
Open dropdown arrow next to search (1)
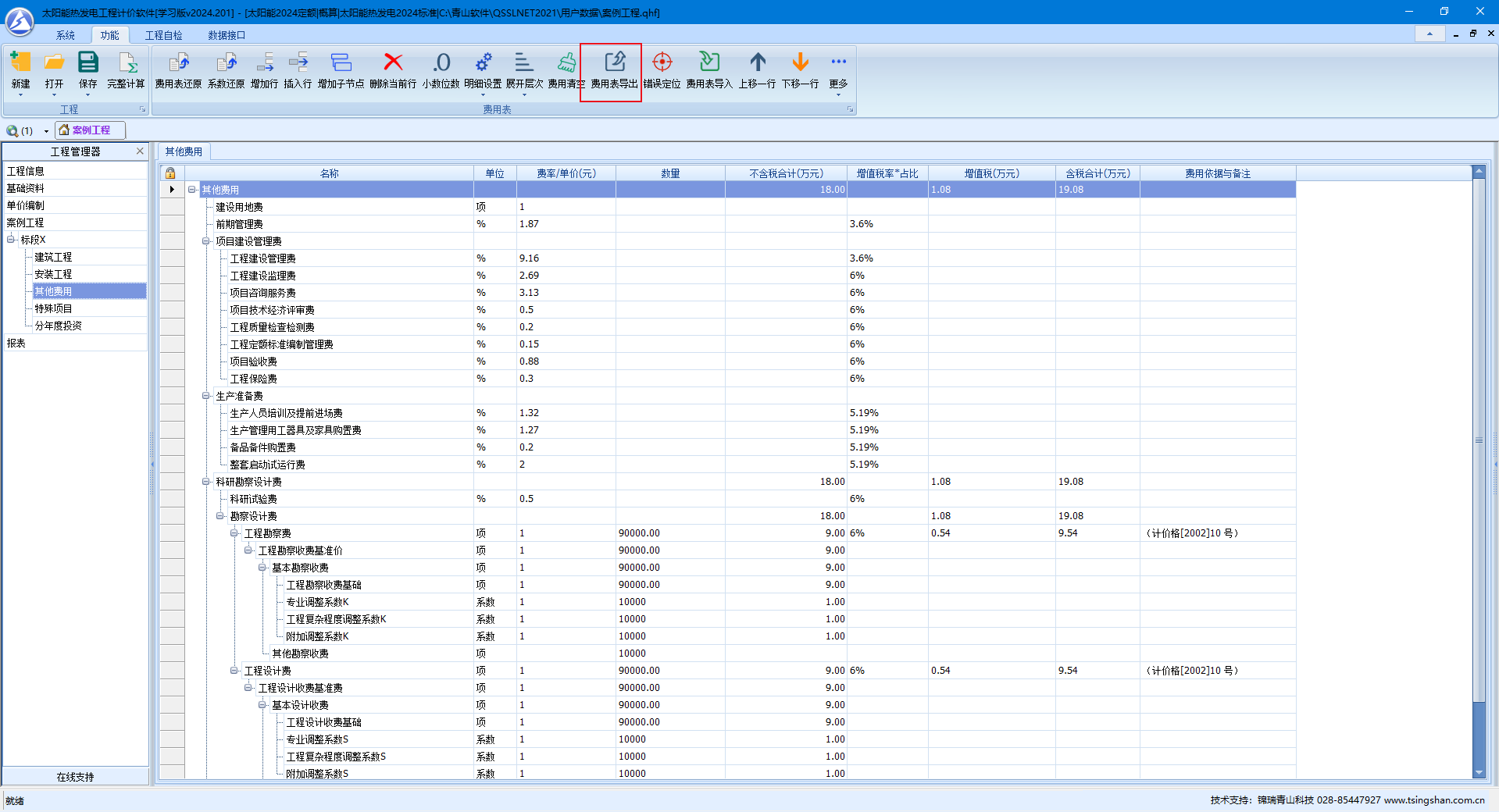[x=46, y=131]
